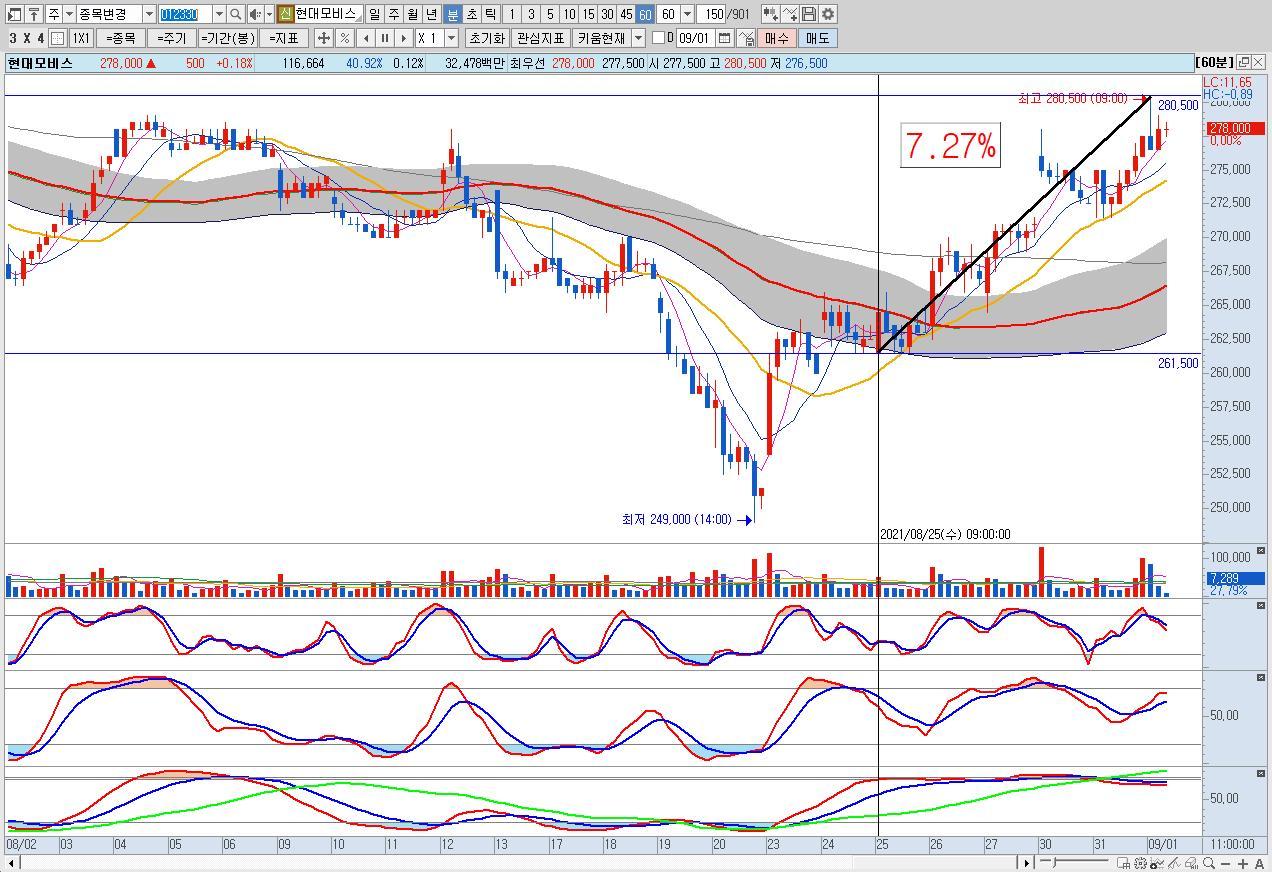
Task: Select 일 daily chart period
Action: [373, 14]
